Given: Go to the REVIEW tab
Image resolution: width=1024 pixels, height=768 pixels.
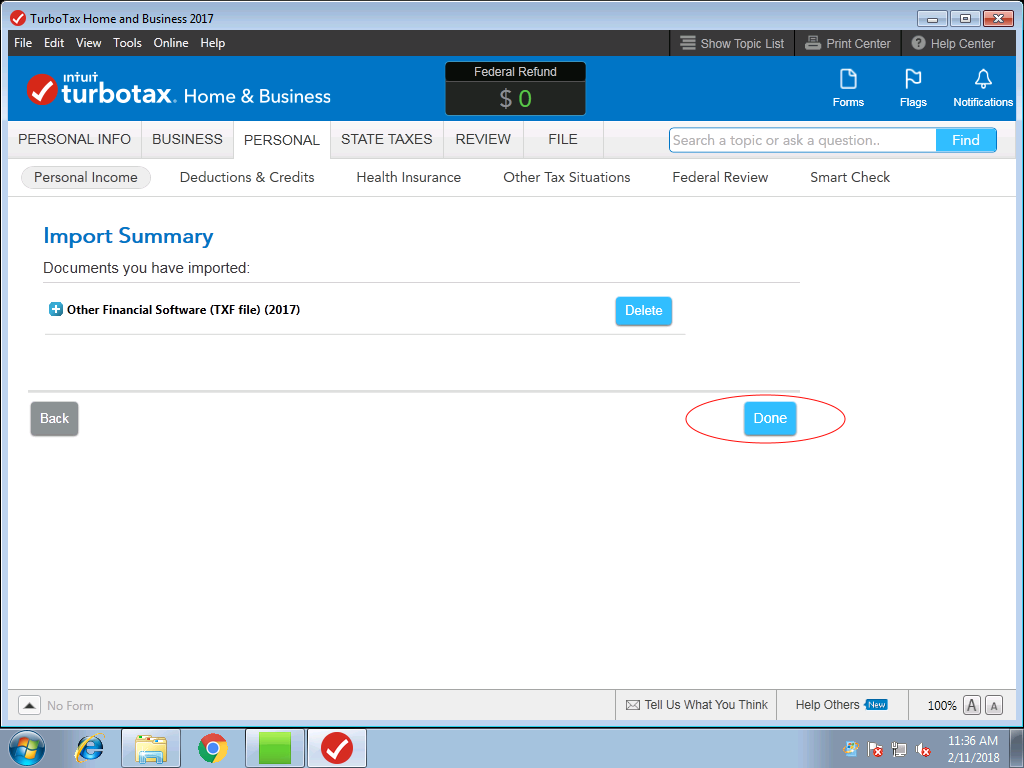Looking at the screenshot, I should [483, 139].
